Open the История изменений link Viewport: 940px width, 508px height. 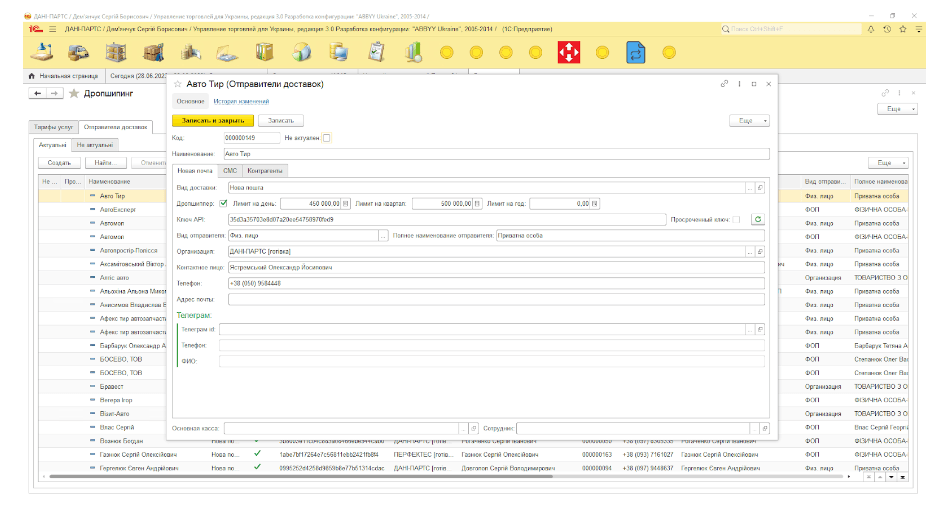pyautogui.click(x=241, y=101)
